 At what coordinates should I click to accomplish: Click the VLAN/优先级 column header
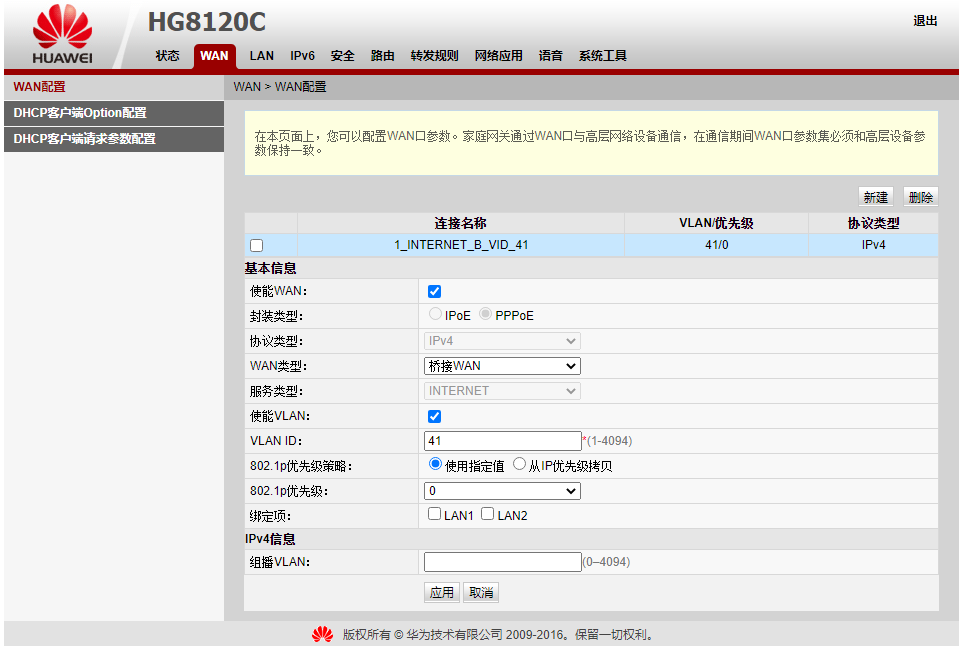[x=716, y=223]
